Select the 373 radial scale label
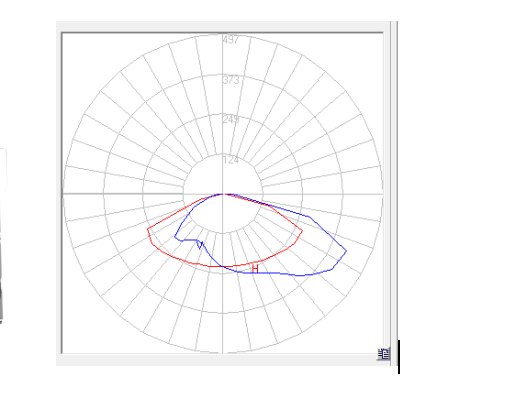514x407 pixels. tap(231, 80)
